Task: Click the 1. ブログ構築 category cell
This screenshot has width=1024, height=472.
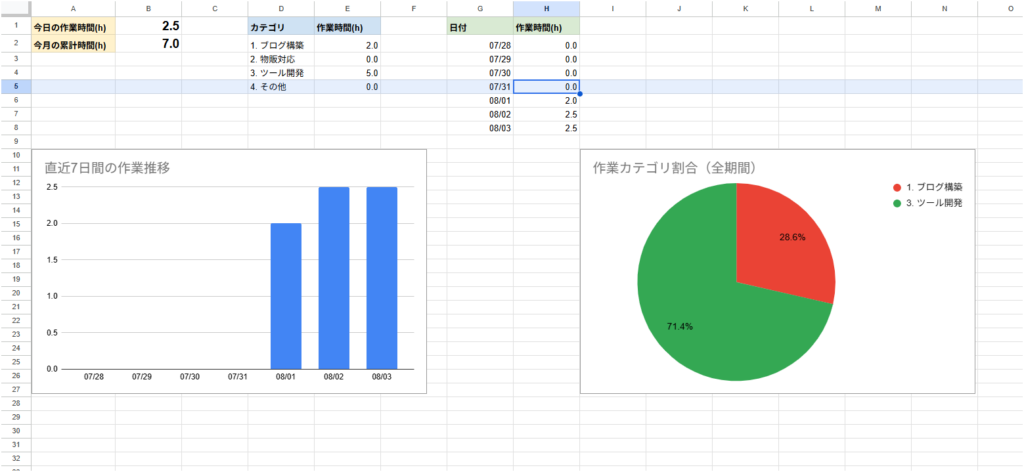Action: pos(281,46)
